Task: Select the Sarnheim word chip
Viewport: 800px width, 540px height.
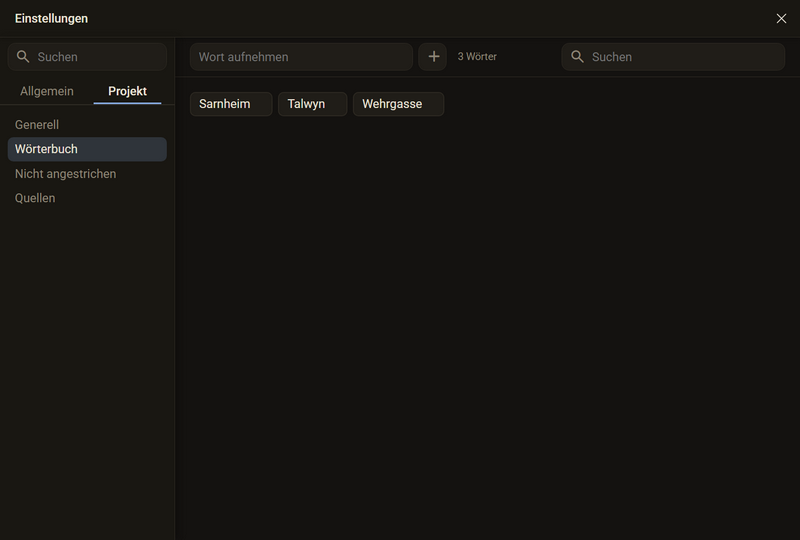Action: (231, 104)
